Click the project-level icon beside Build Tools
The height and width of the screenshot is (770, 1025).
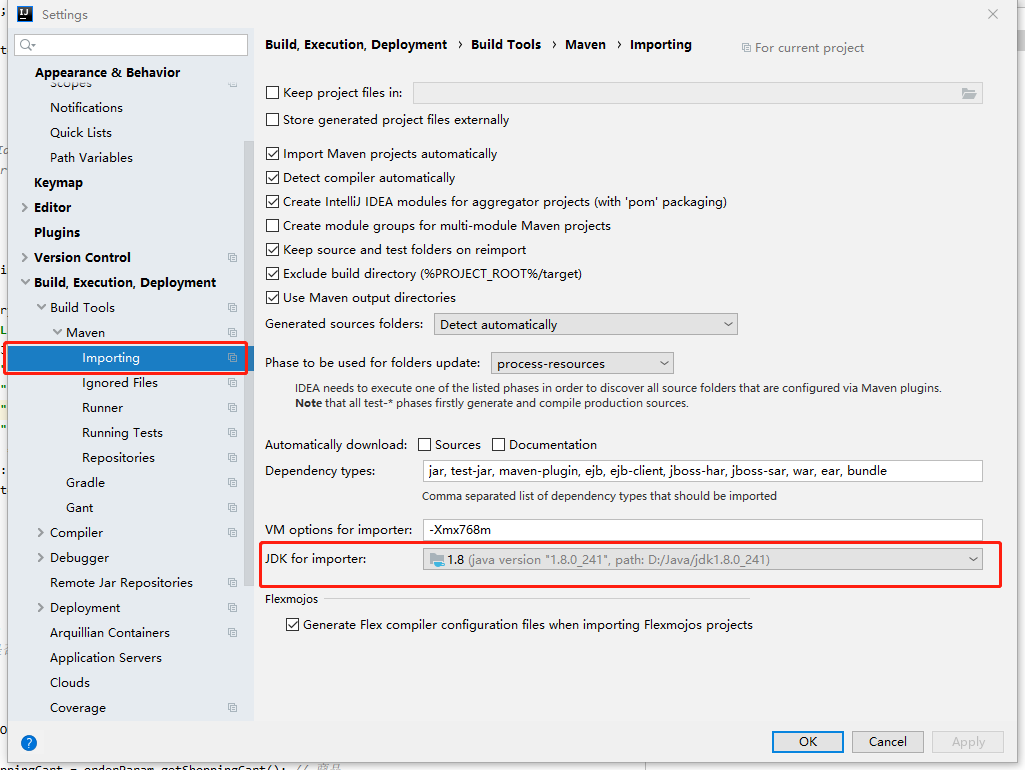pos(232,307)
